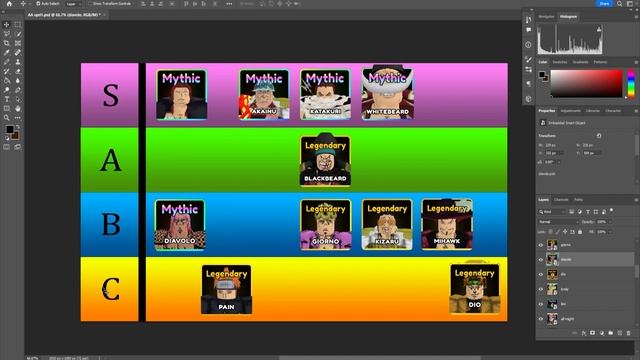
Task: Click the hue spectrum slider in Color panel
Action: tap(631, 83)
